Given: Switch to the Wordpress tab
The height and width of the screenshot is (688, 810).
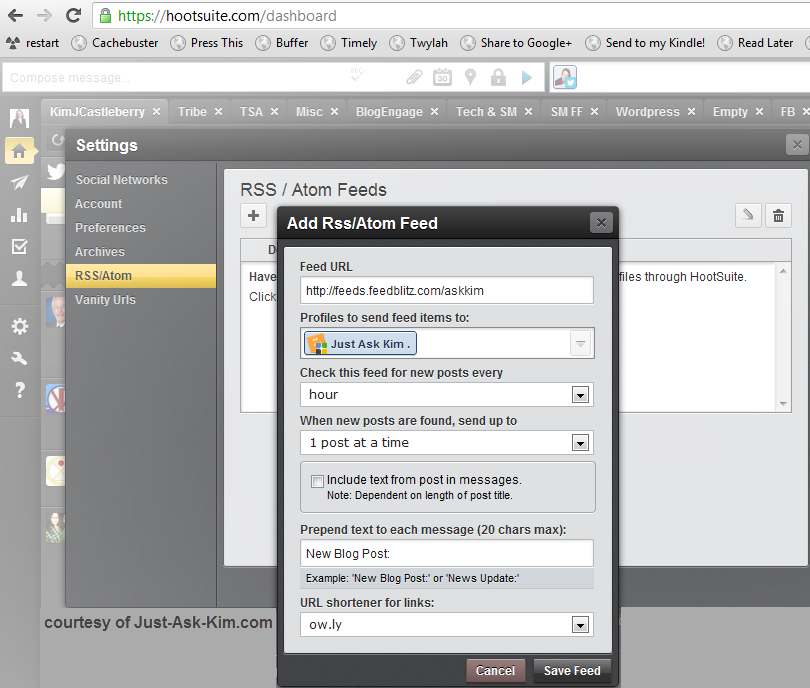Looking at the screenshot, I should [647, 112].
